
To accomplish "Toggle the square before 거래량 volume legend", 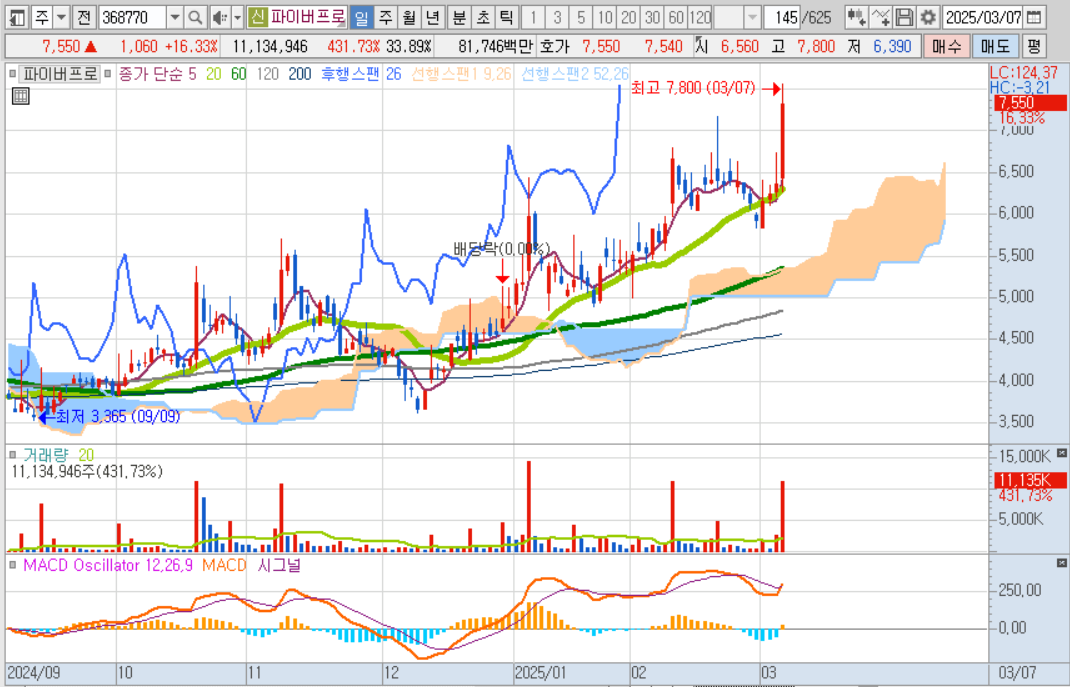I will [x=12, y=454].
